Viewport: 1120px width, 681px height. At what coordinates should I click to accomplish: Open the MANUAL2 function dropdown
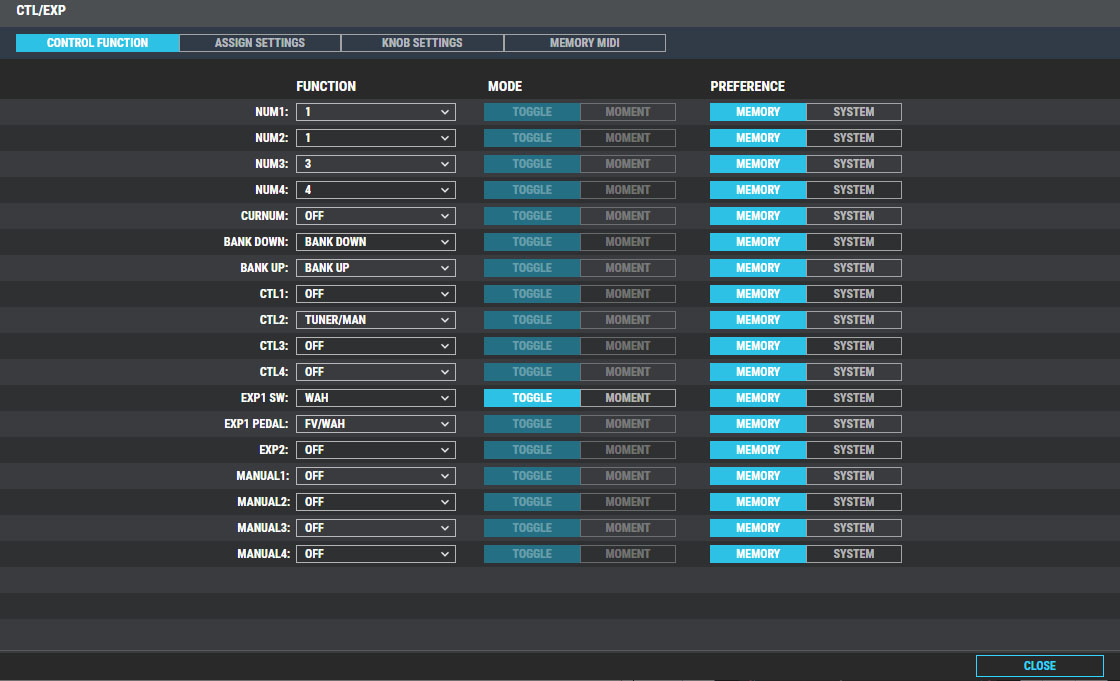point(376,502)
